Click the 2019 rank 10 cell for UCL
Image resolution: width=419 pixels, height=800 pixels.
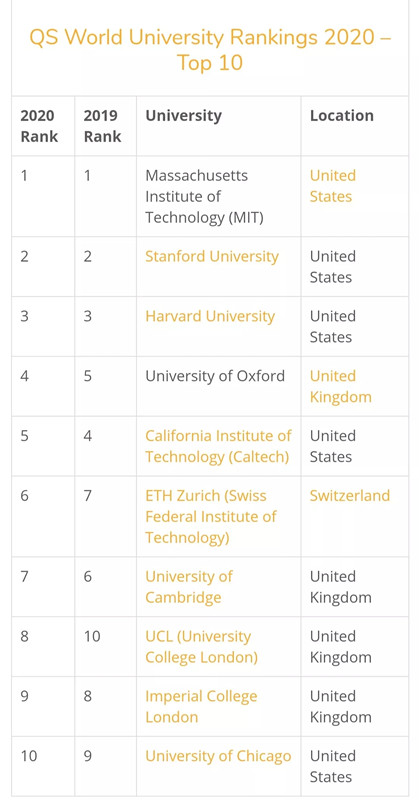(x=106, y=646)
